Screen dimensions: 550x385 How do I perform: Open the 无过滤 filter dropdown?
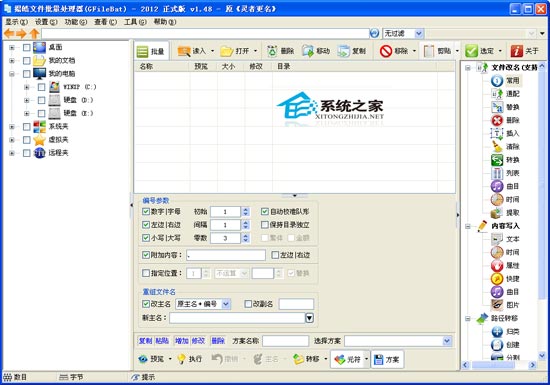[x=419, y=34]
